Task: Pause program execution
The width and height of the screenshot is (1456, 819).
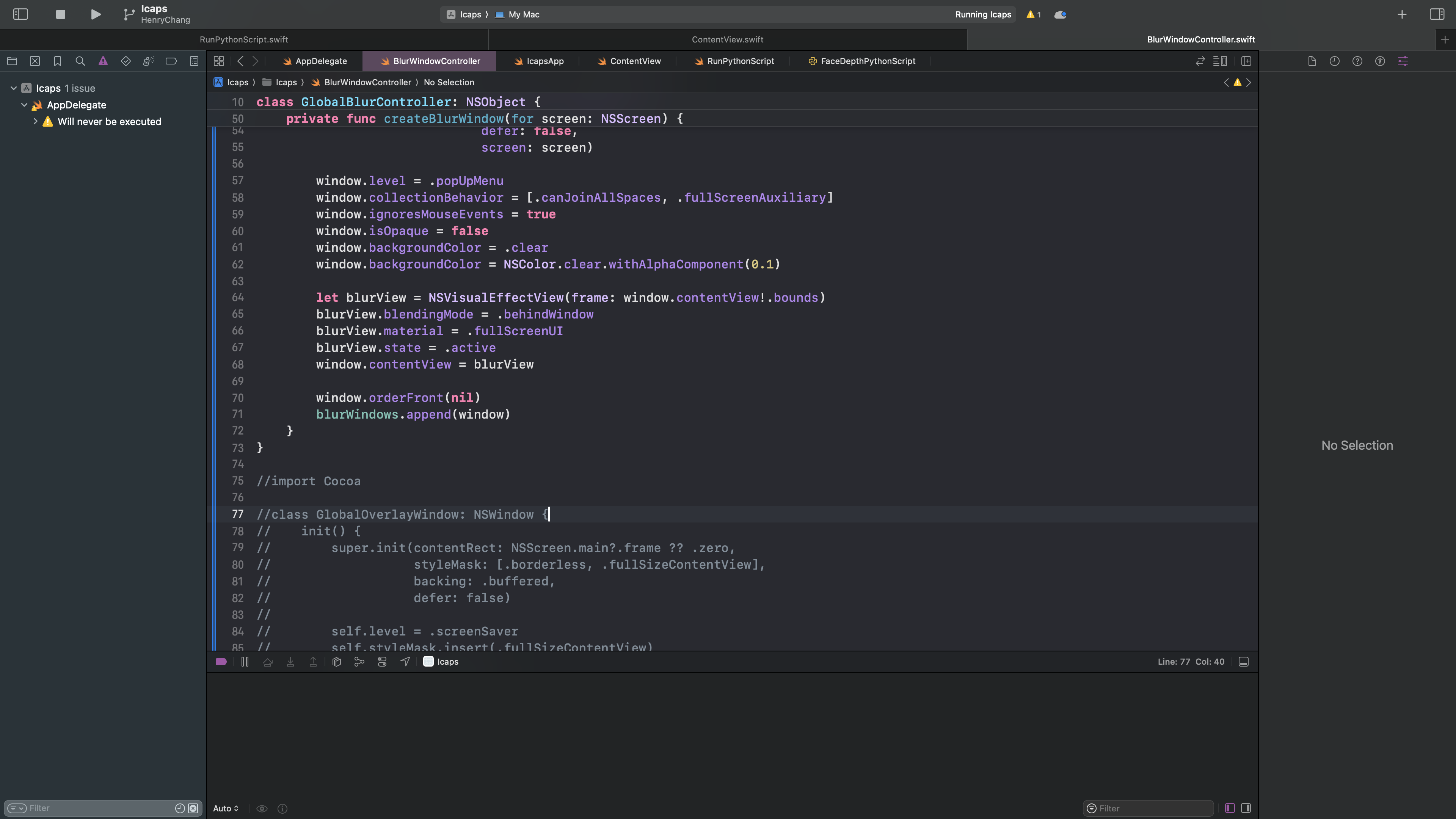Action: pos(245,662)
